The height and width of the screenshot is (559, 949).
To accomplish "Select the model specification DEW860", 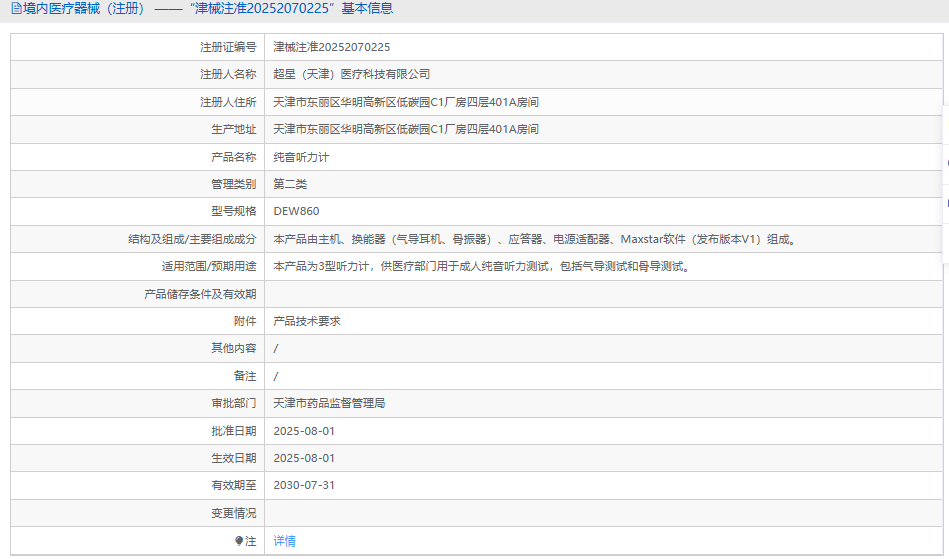I will (297, 211).
